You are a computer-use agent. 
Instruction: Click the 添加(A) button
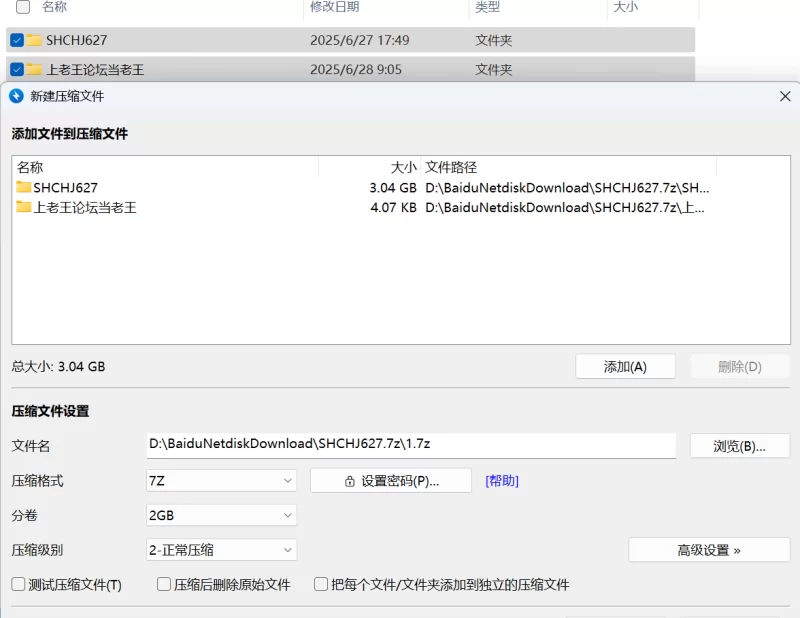pos(626,366)
